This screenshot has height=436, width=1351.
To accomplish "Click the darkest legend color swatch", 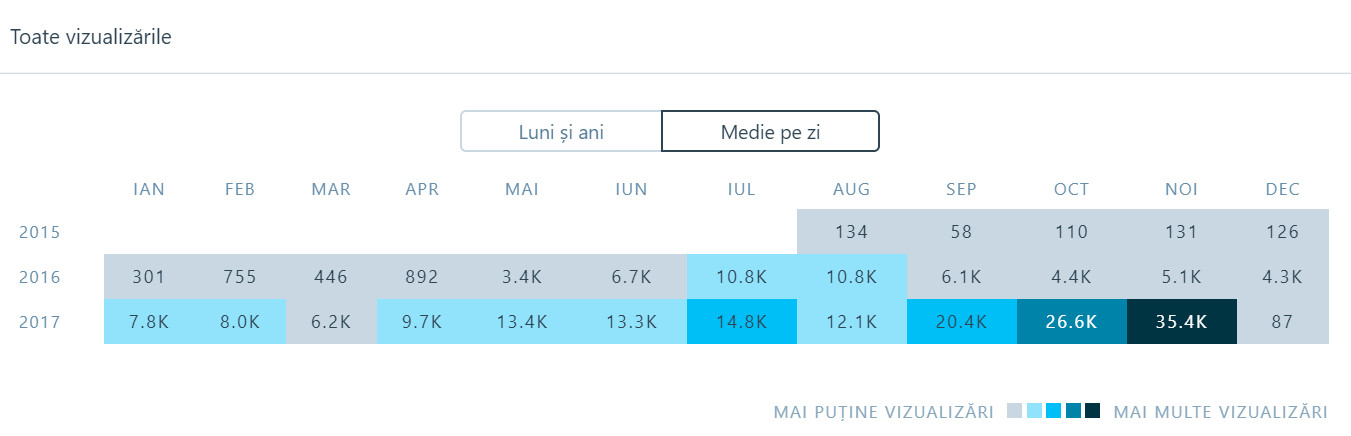I will pos(1093,411).
